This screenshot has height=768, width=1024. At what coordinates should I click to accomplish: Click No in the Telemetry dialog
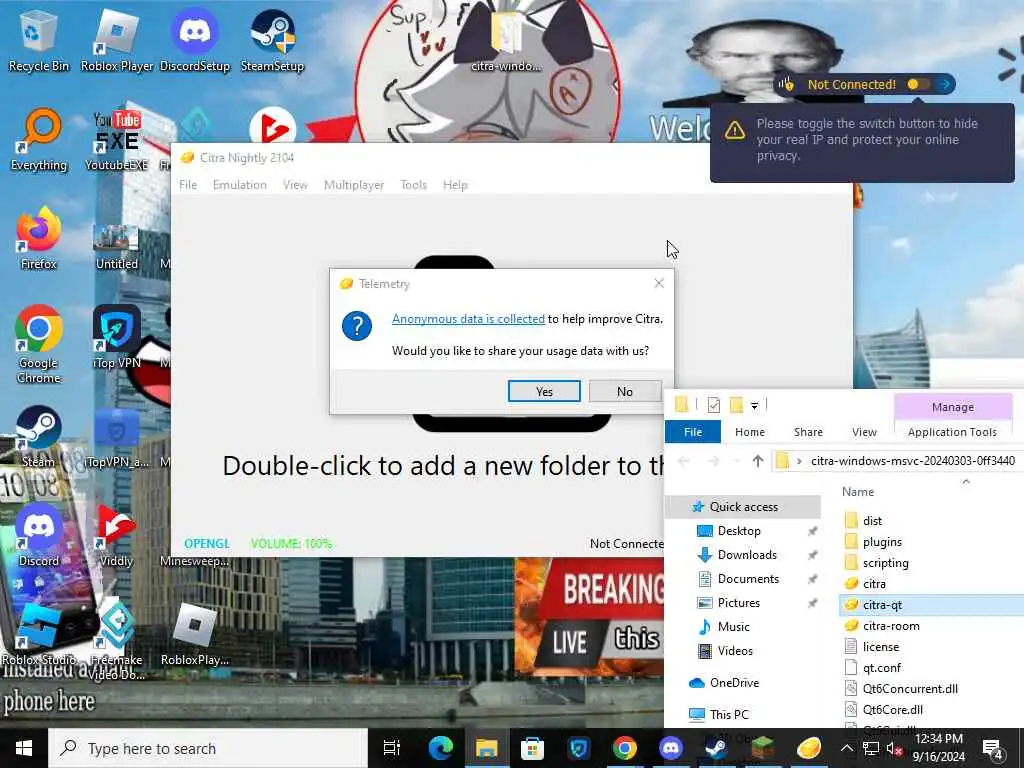click(x=625, y=391)
